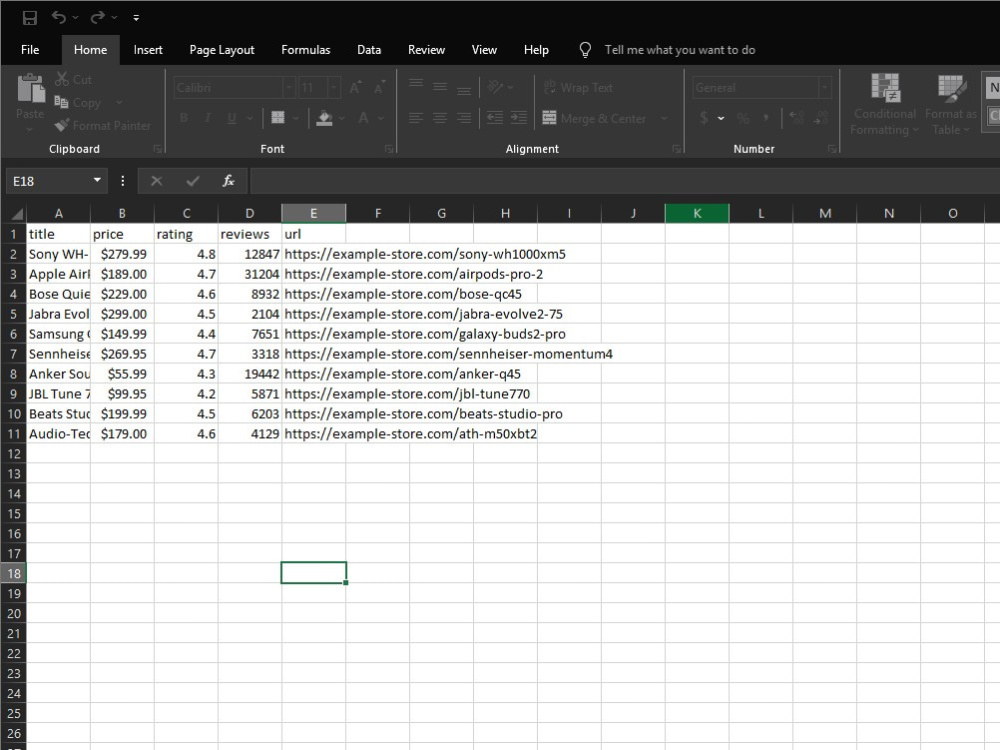Open the Customize Quick Access Toolbar arrow
Screen dimensions: 1000x750
point(136,18)
